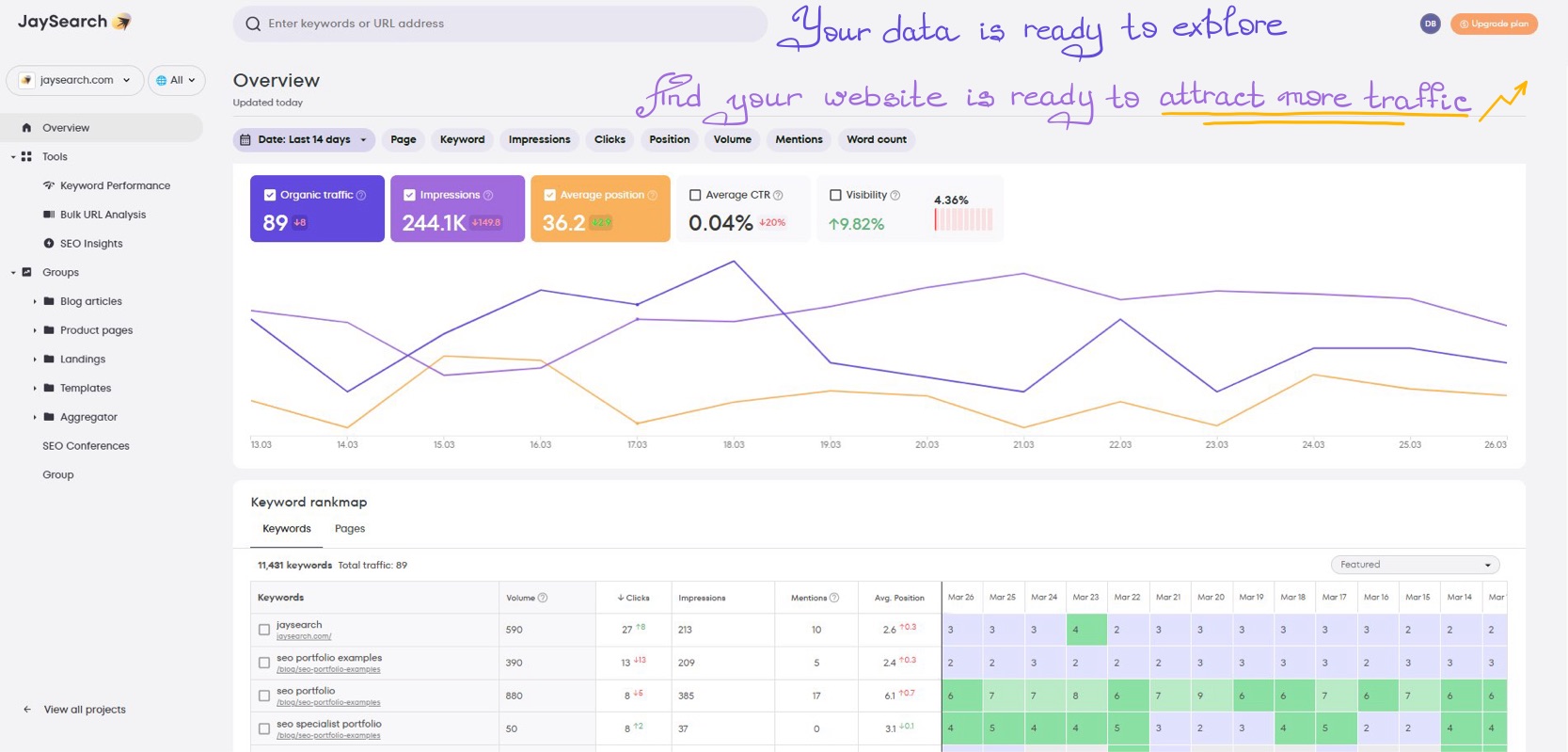Screen dimensions: 1568x752
Task: Click the SEO Insights icon
Action: [49, 244]
